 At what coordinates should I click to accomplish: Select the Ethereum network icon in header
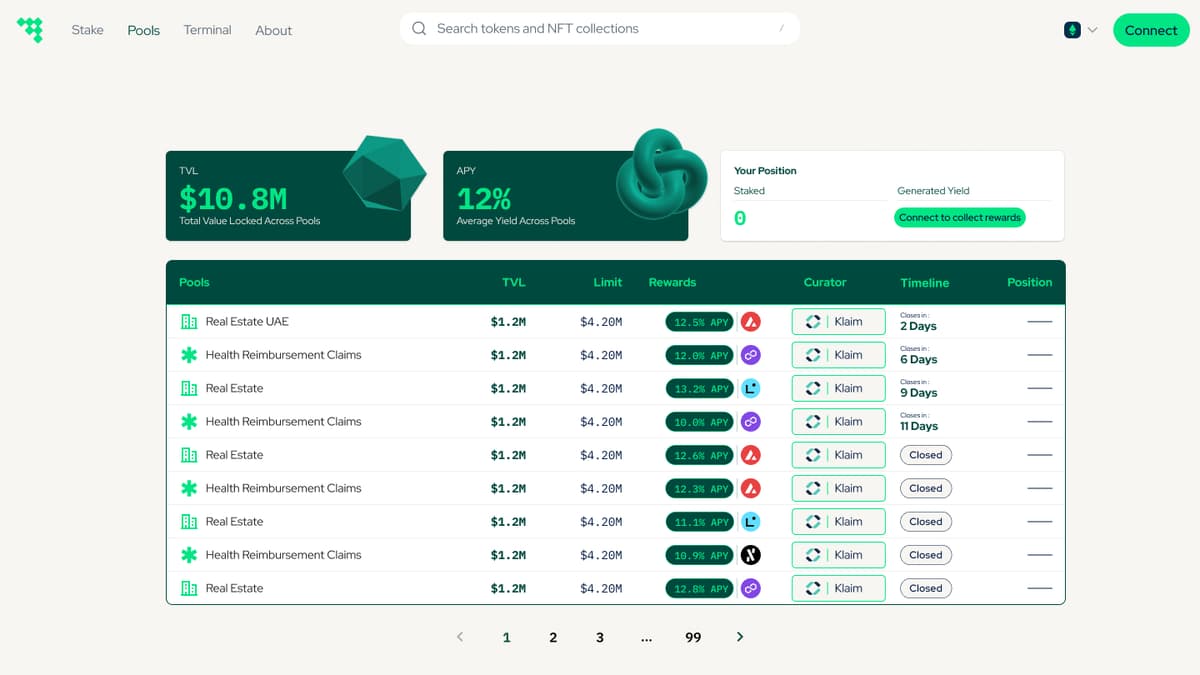(1071, 30)
